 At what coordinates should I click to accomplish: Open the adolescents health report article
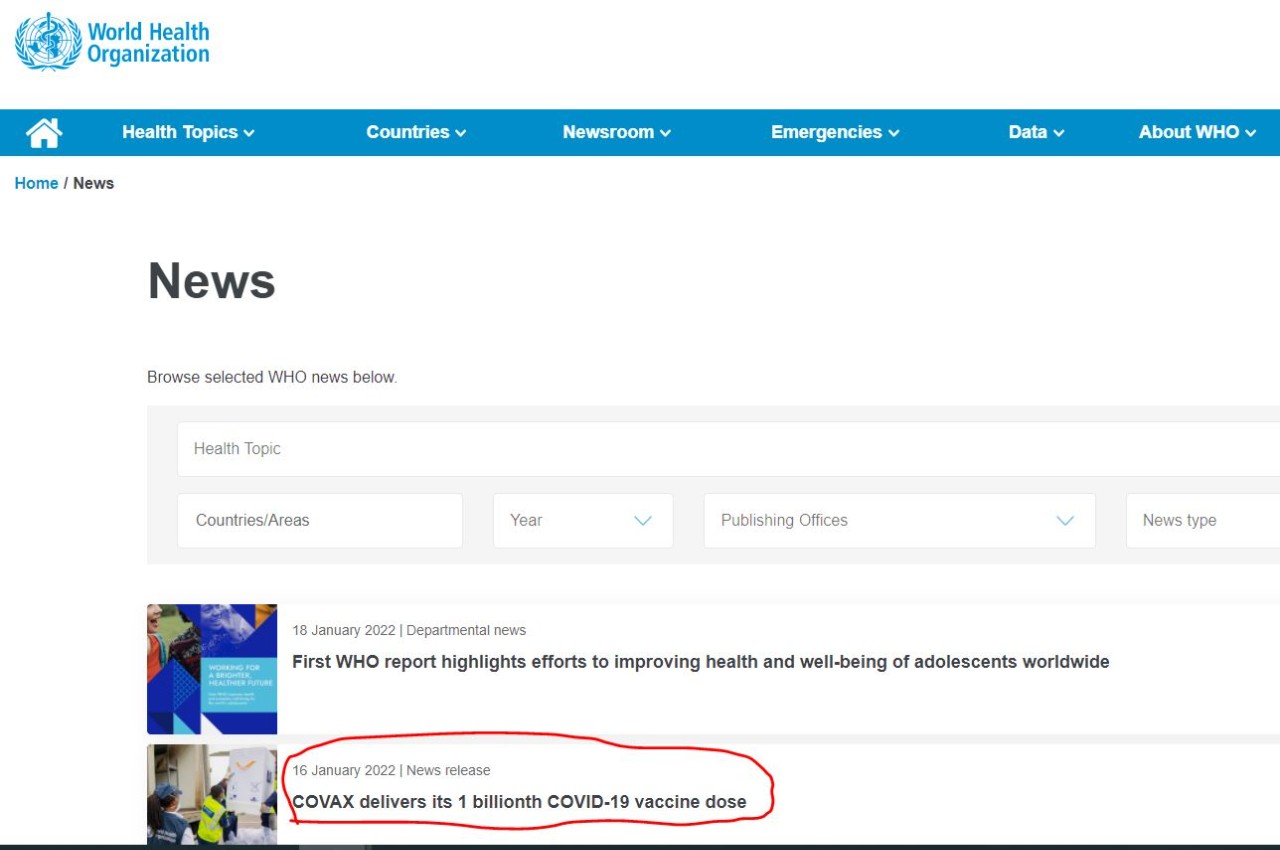[x=700, y=662]
